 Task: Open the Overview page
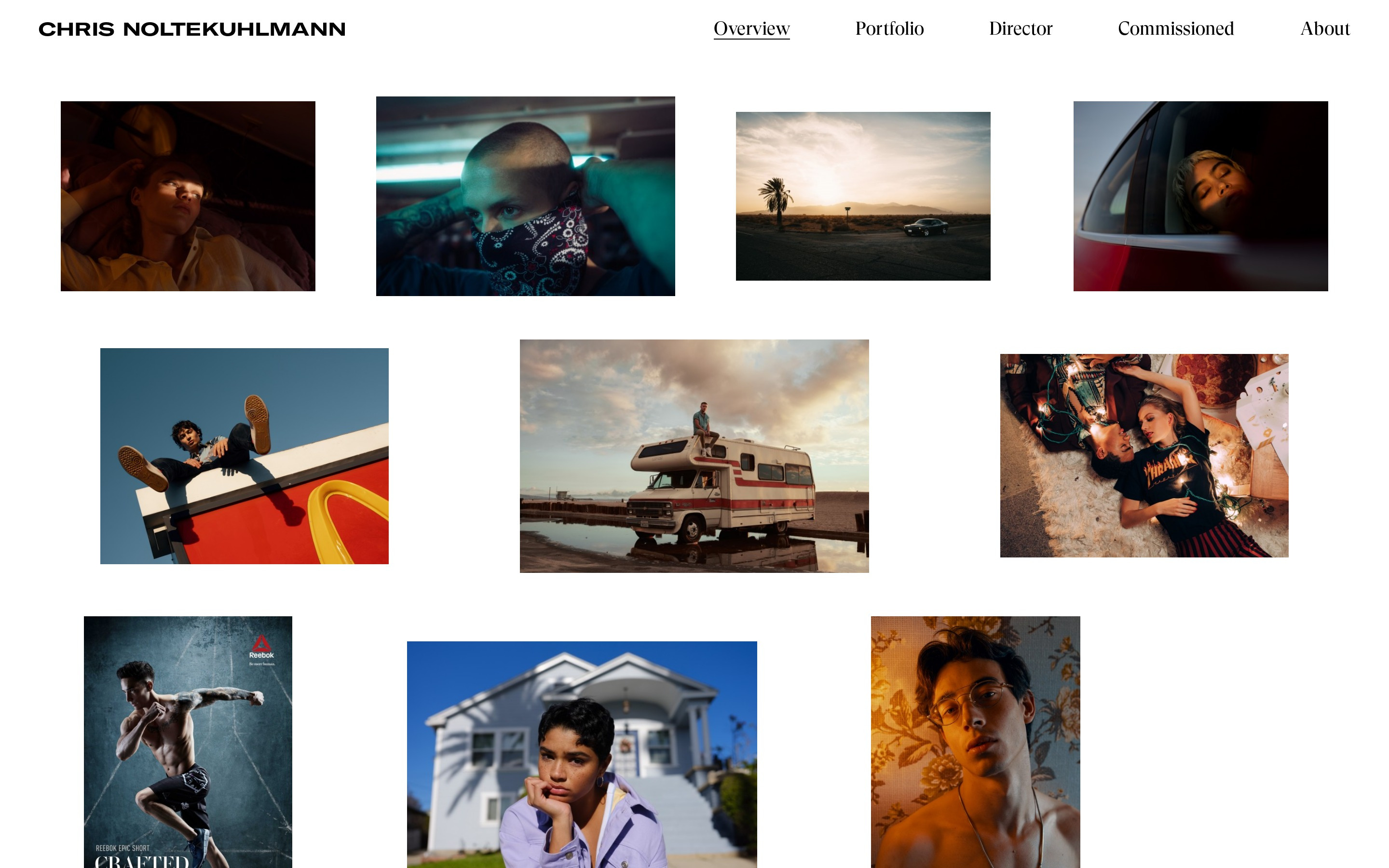[x=751, y=29]
